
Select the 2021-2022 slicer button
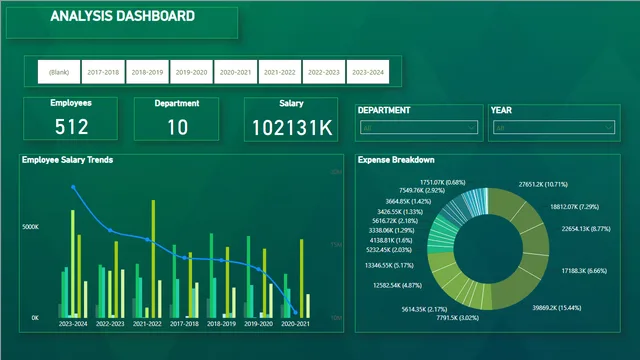(x=280, y=72)
